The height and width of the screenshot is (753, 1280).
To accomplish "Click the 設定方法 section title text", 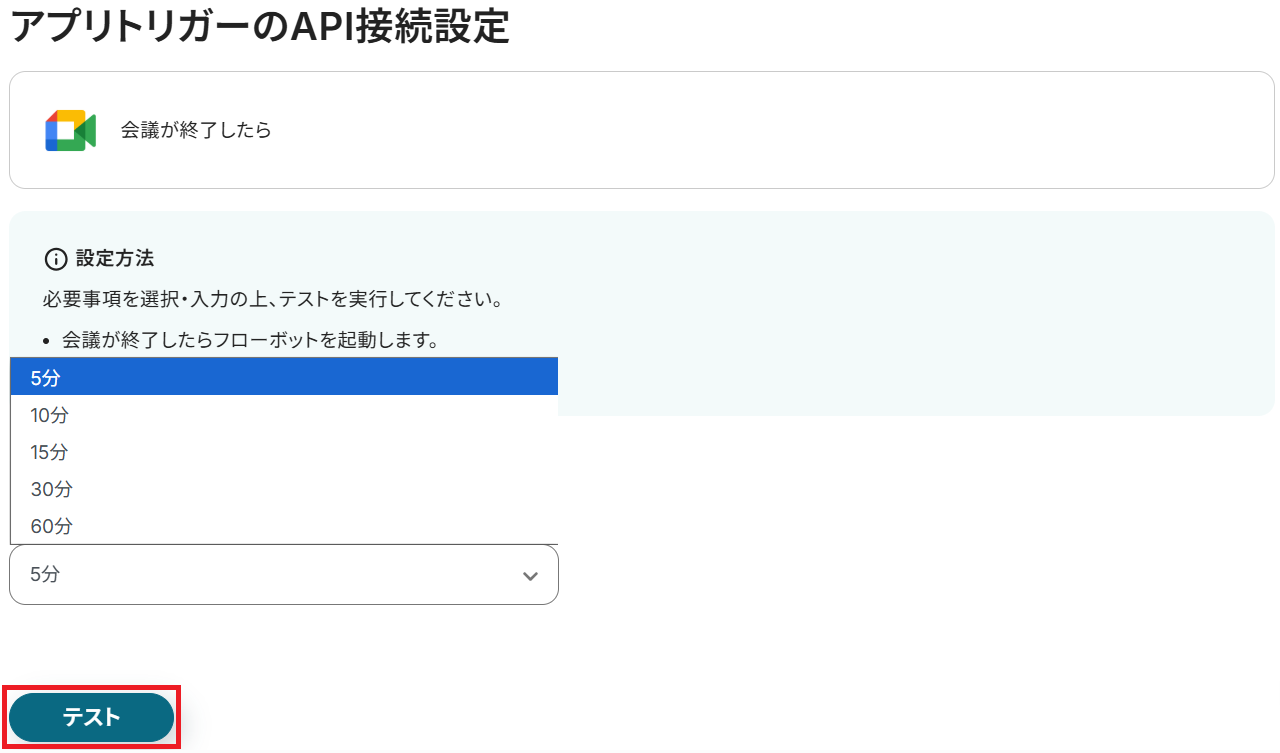I will (x=115, y=259).
